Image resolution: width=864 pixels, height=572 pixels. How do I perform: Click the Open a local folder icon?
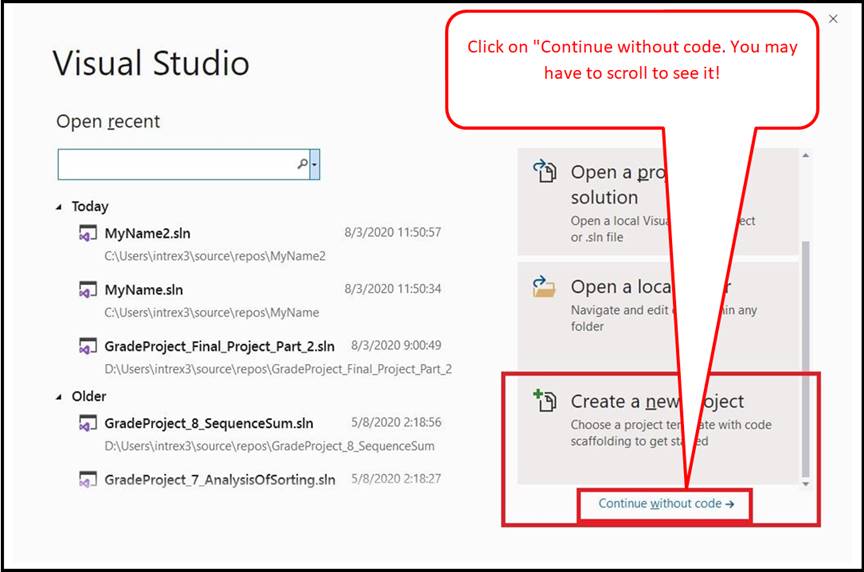coord(545,288)
